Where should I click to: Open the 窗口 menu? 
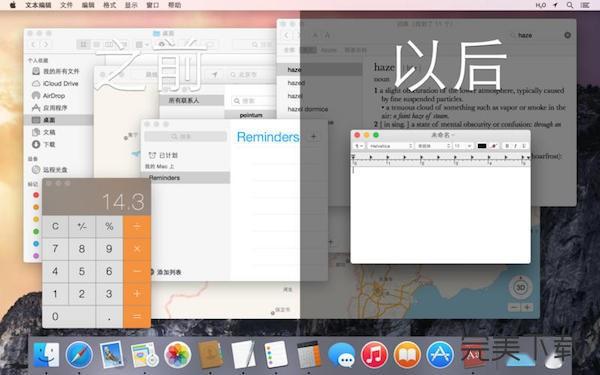point(153,5)
